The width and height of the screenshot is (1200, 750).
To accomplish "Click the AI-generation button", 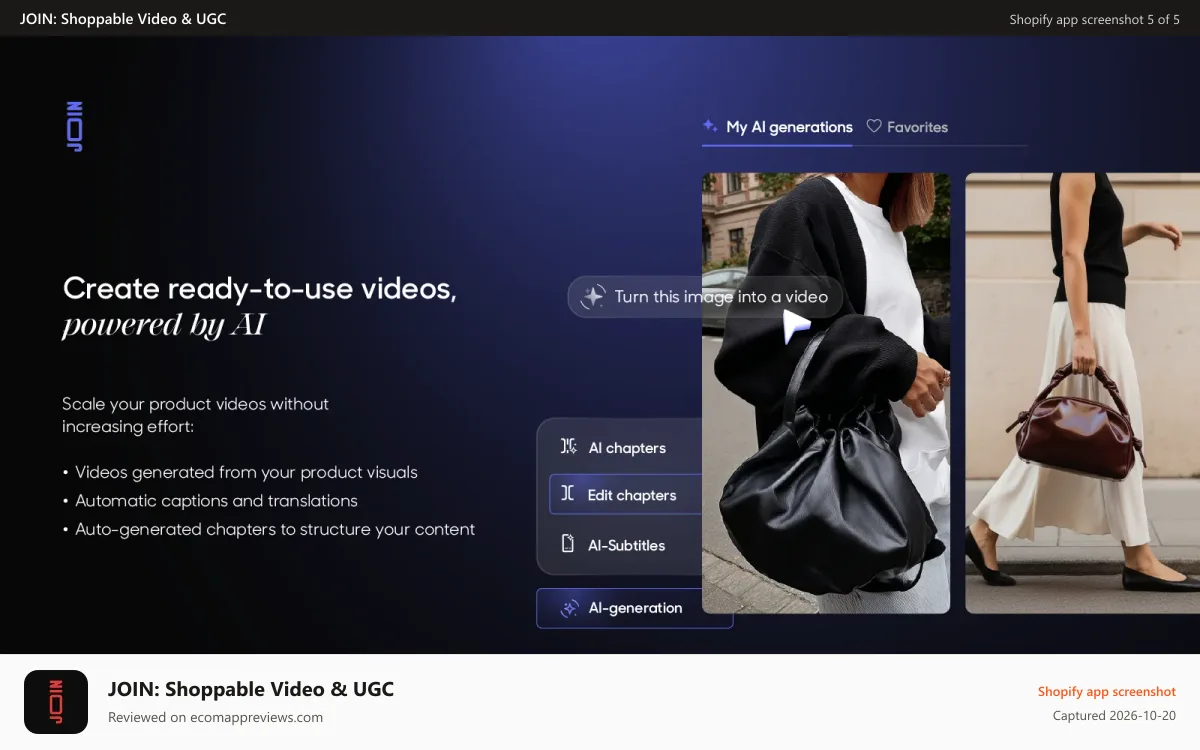I will coord(634,608).
